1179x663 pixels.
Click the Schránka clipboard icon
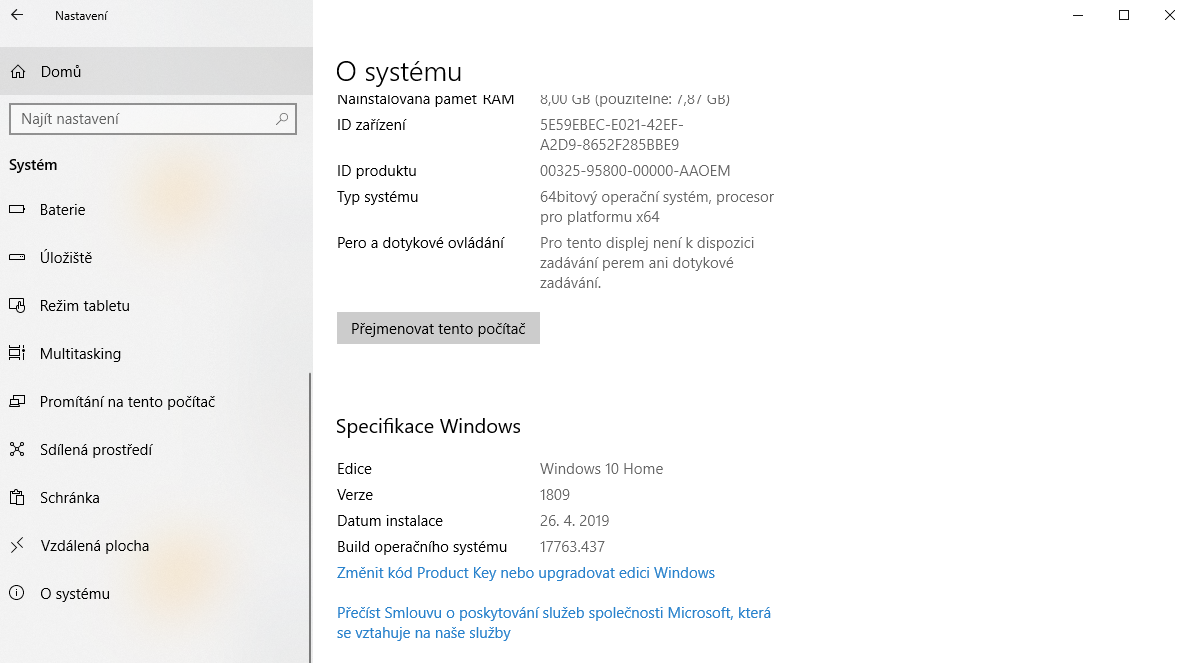pyautogui.click(x=17, y=498)
